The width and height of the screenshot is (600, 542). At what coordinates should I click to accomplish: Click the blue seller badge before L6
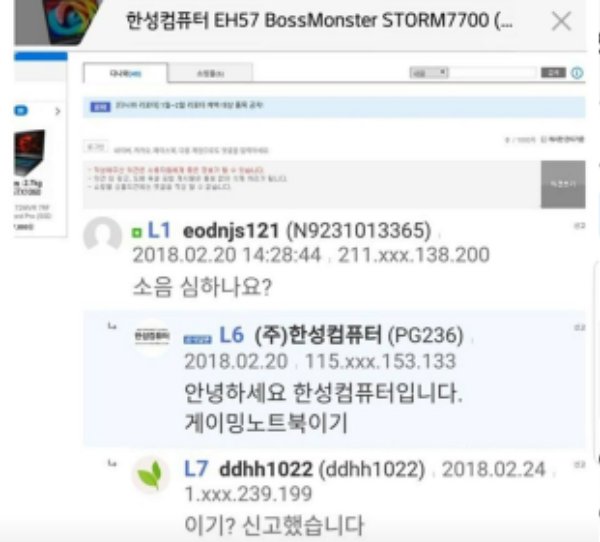[197, 339]
